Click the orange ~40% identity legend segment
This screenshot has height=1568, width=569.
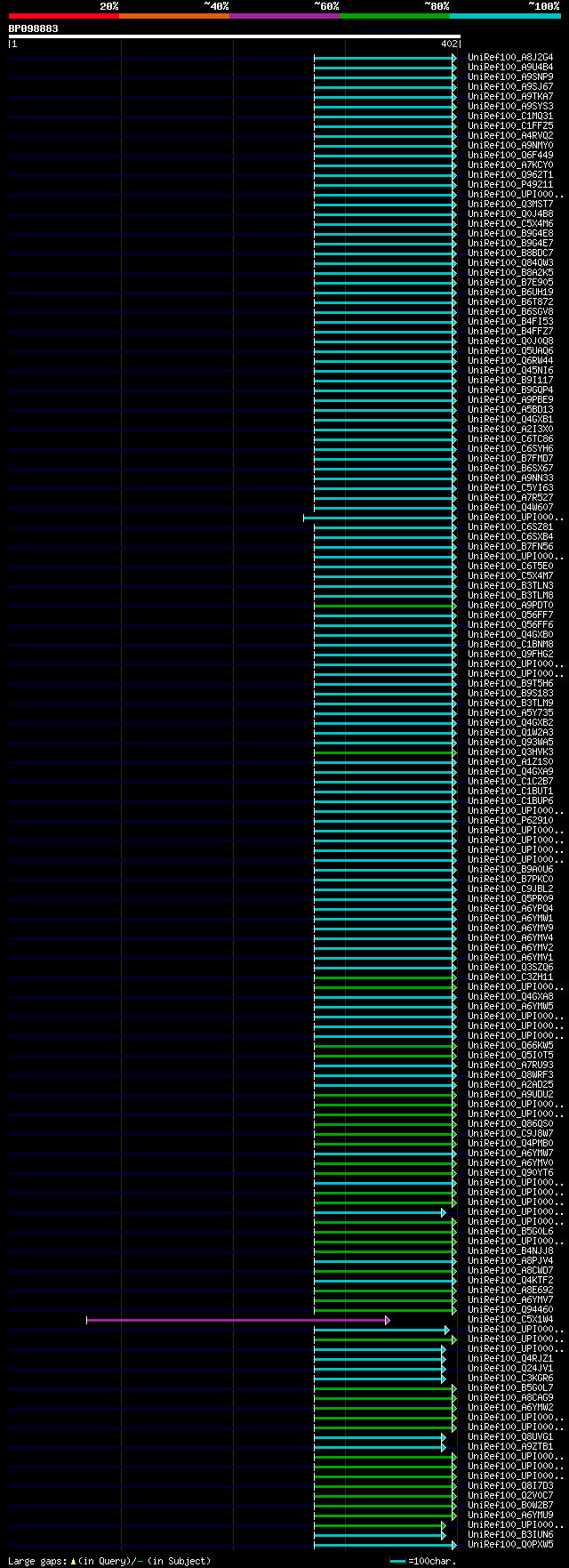(174, 16)
